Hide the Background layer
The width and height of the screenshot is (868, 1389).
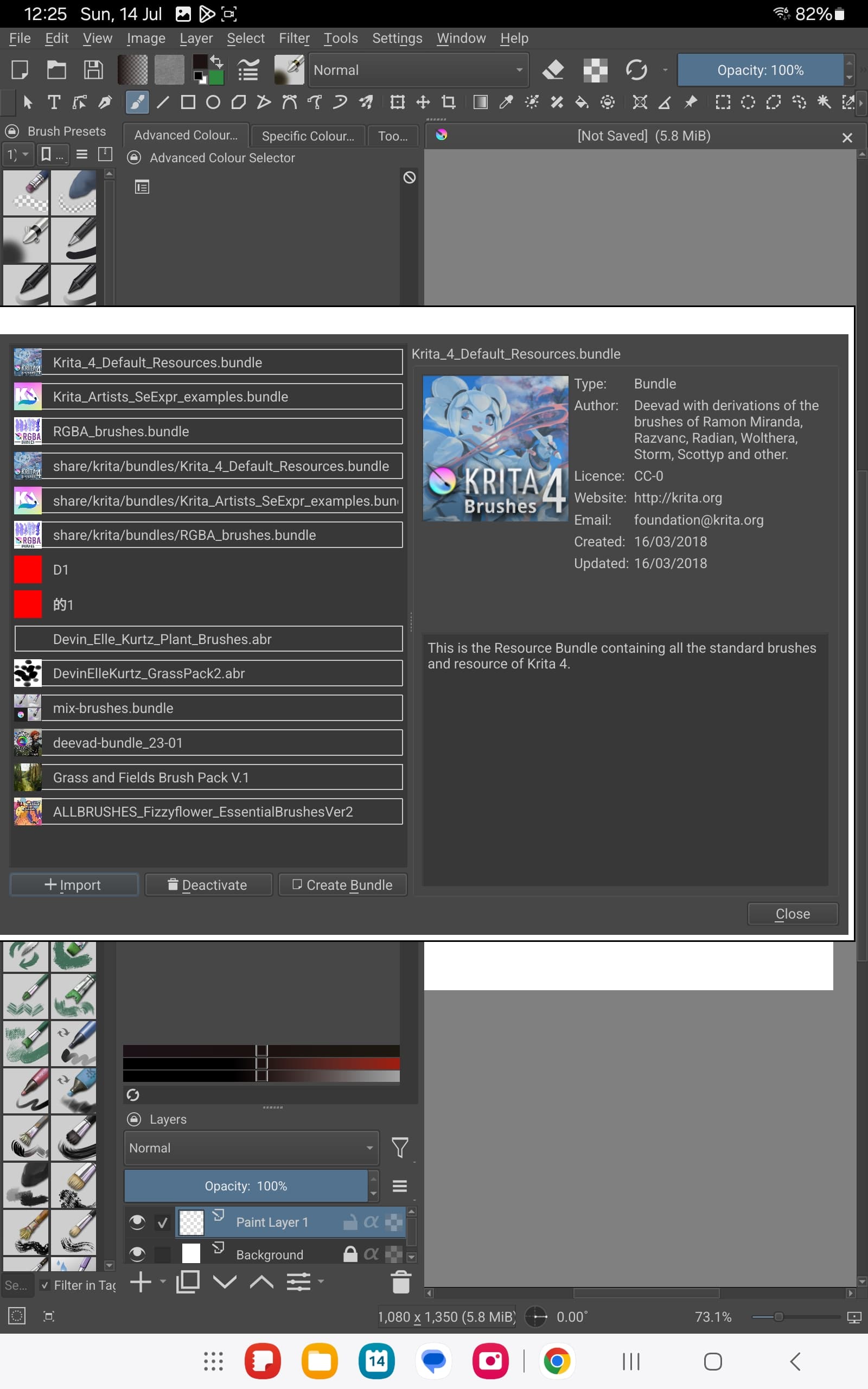137,1253
